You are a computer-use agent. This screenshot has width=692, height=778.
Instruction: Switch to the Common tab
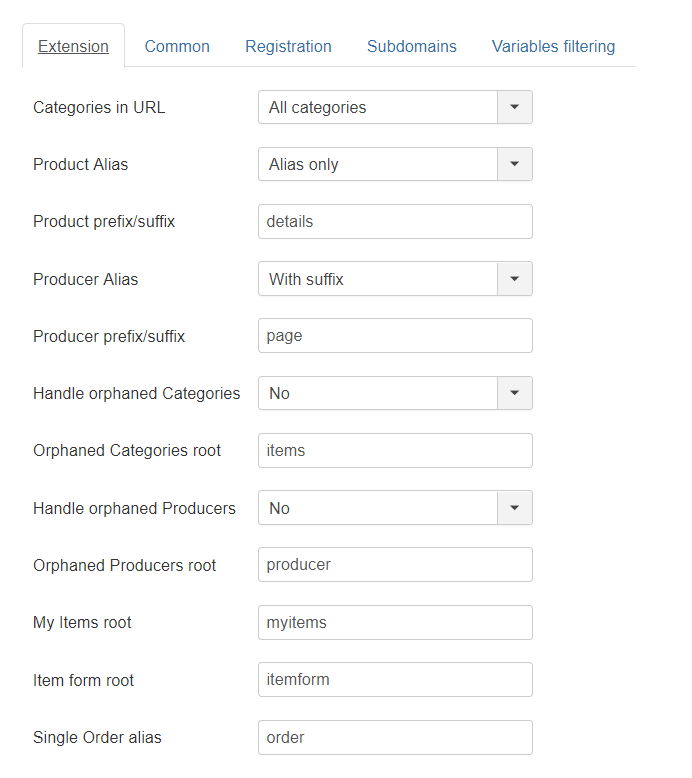[177, 46]
